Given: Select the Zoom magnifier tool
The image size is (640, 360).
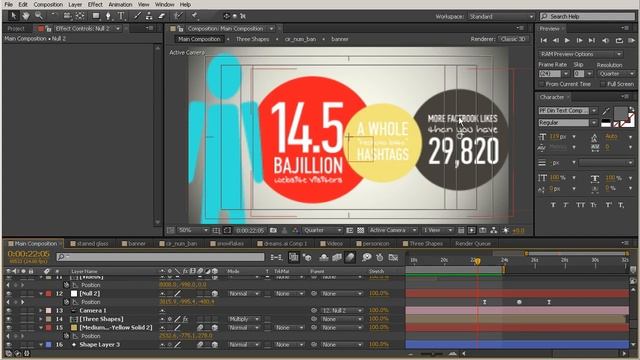Looking at the screenshot, I should coord(39,16).
